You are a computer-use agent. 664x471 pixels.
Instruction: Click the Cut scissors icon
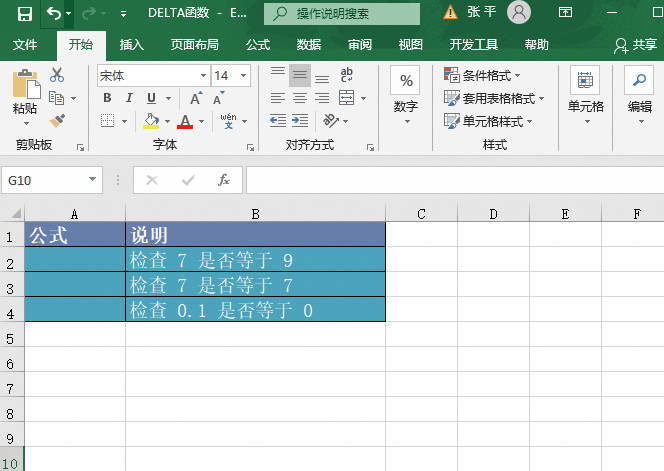pos(57,76)
